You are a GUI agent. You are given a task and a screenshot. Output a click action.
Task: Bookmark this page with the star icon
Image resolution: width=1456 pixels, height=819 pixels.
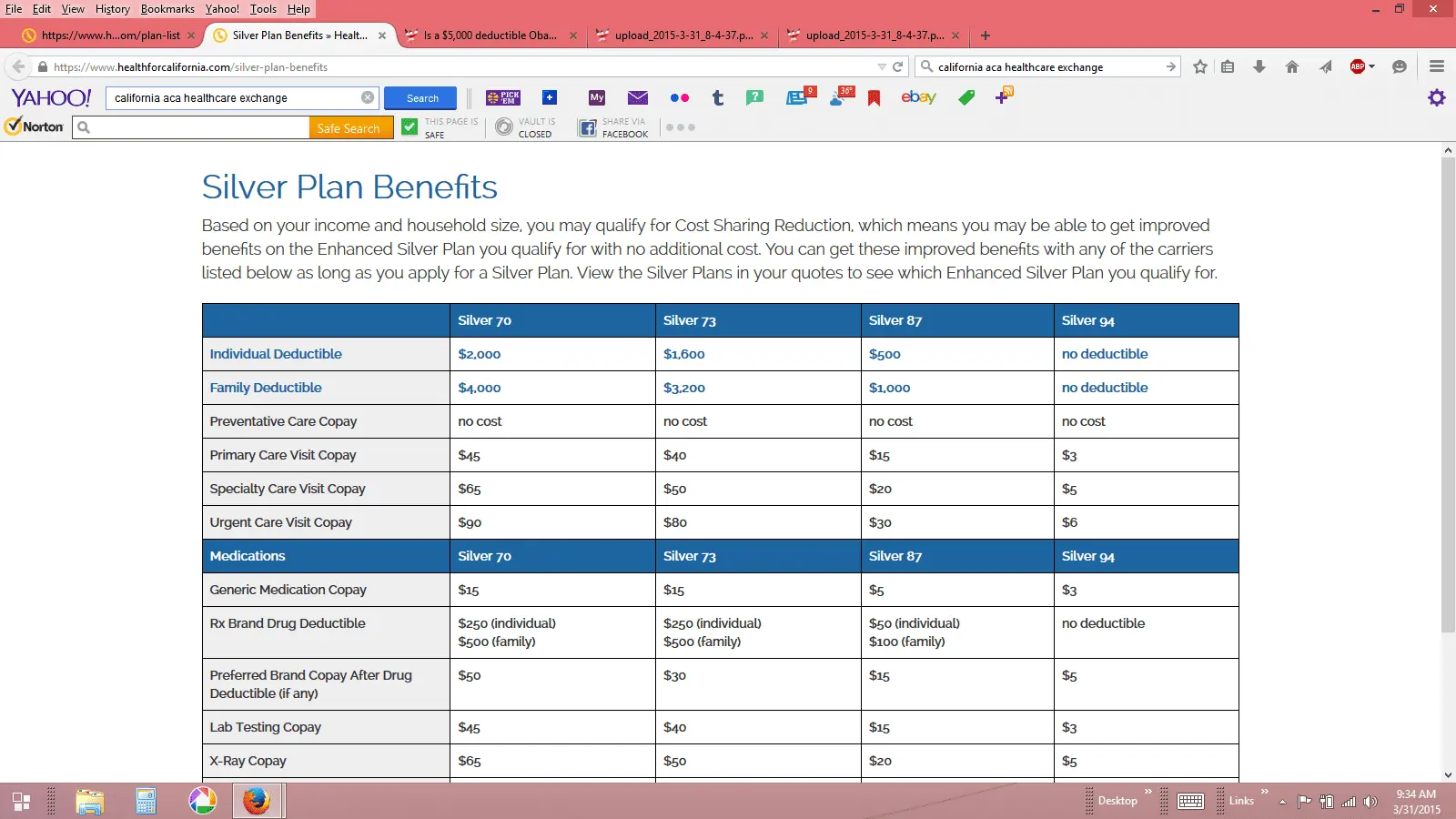tap(1200, 66)
